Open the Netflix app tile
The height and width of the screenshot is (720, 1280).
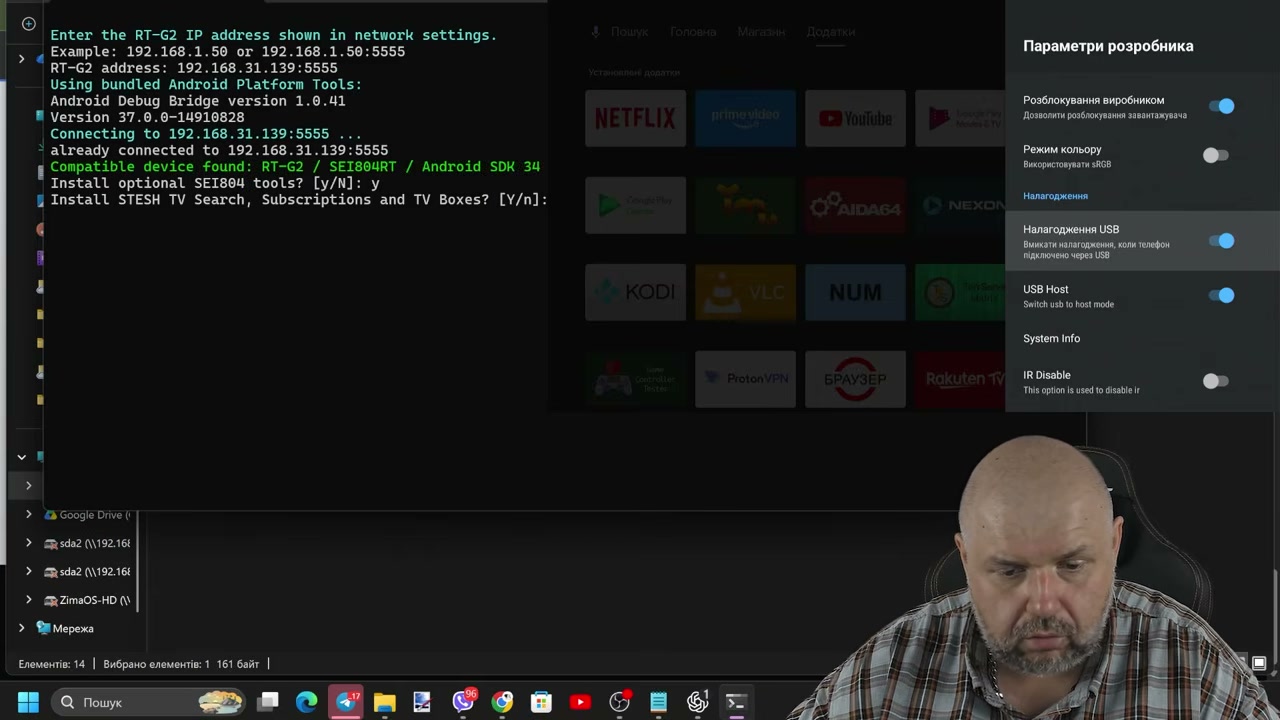[636, 119]
